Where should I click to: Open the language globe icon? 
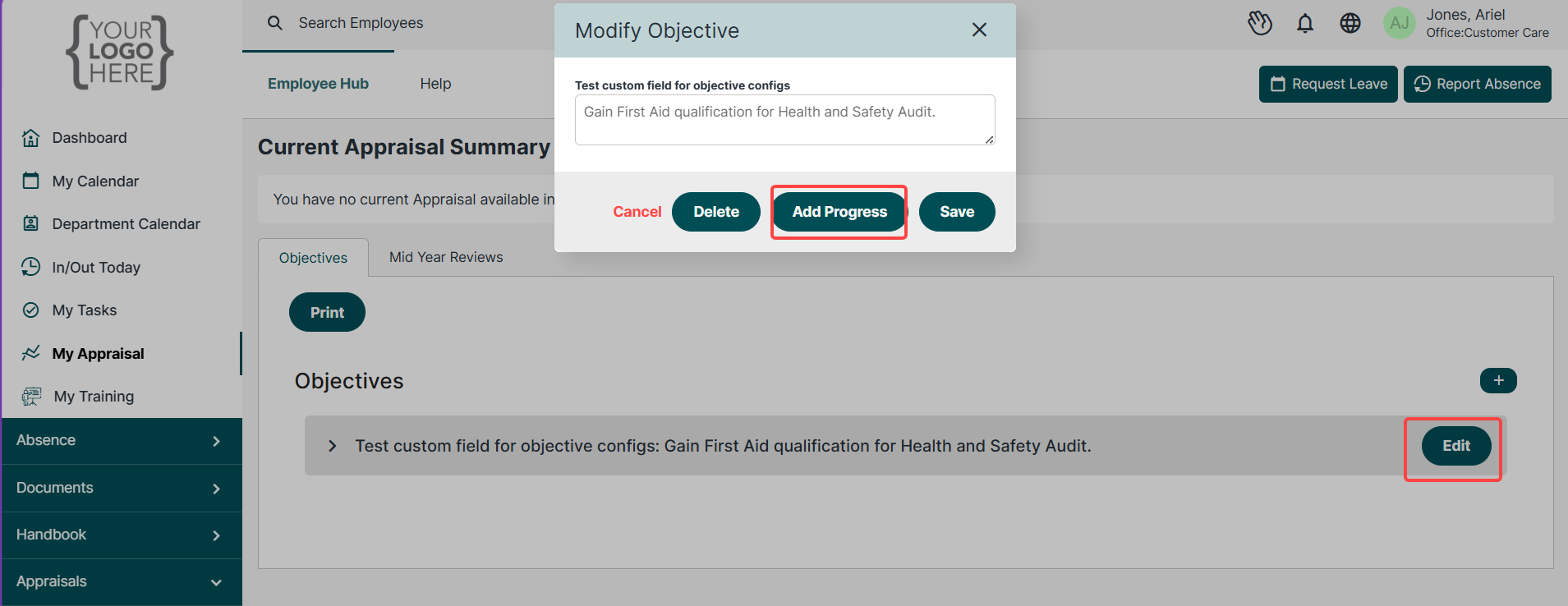click(x=1350, y=23)
